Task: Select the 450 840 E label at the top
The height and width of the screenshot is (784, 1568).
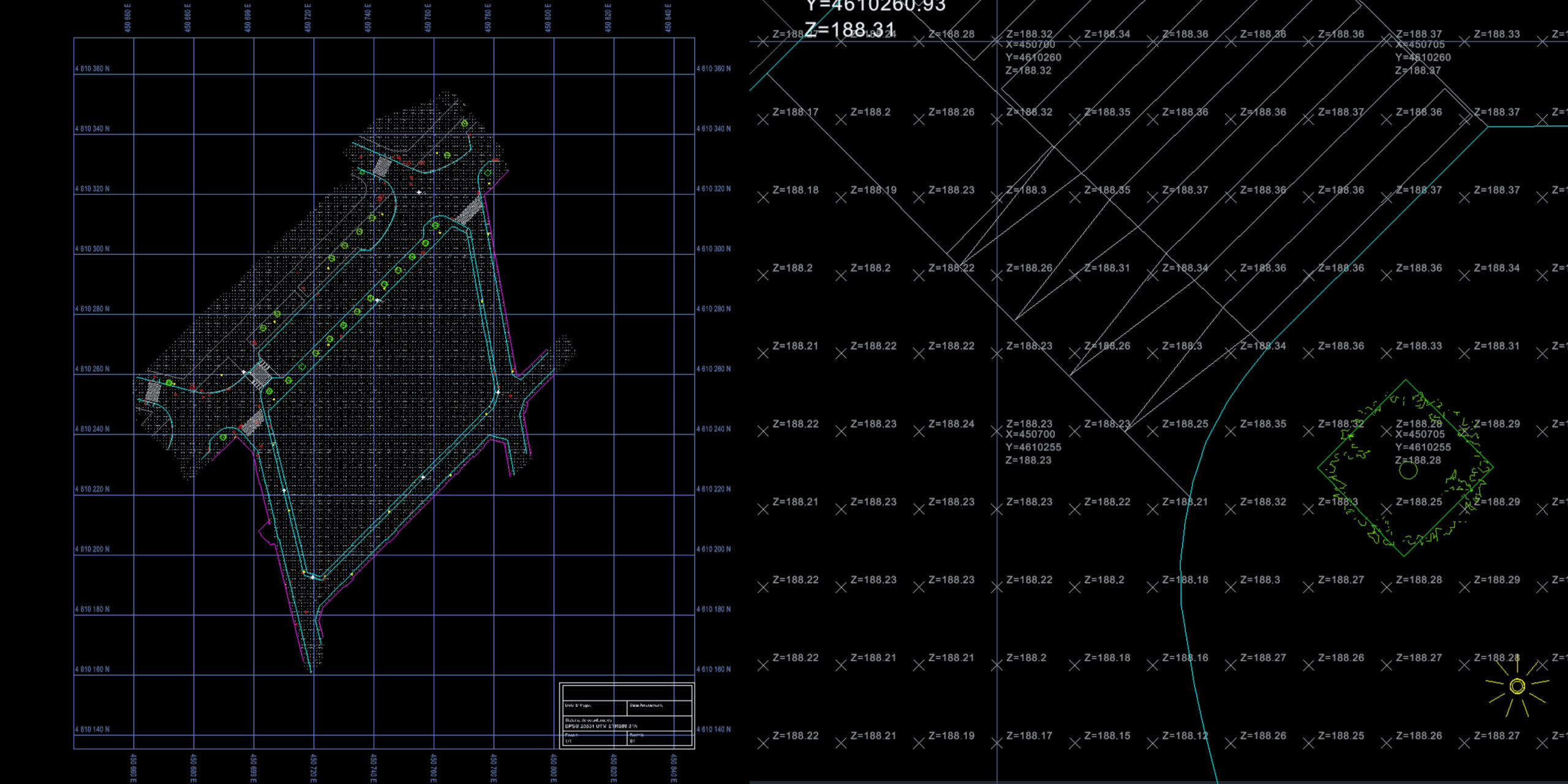Action: coord(668,17)
